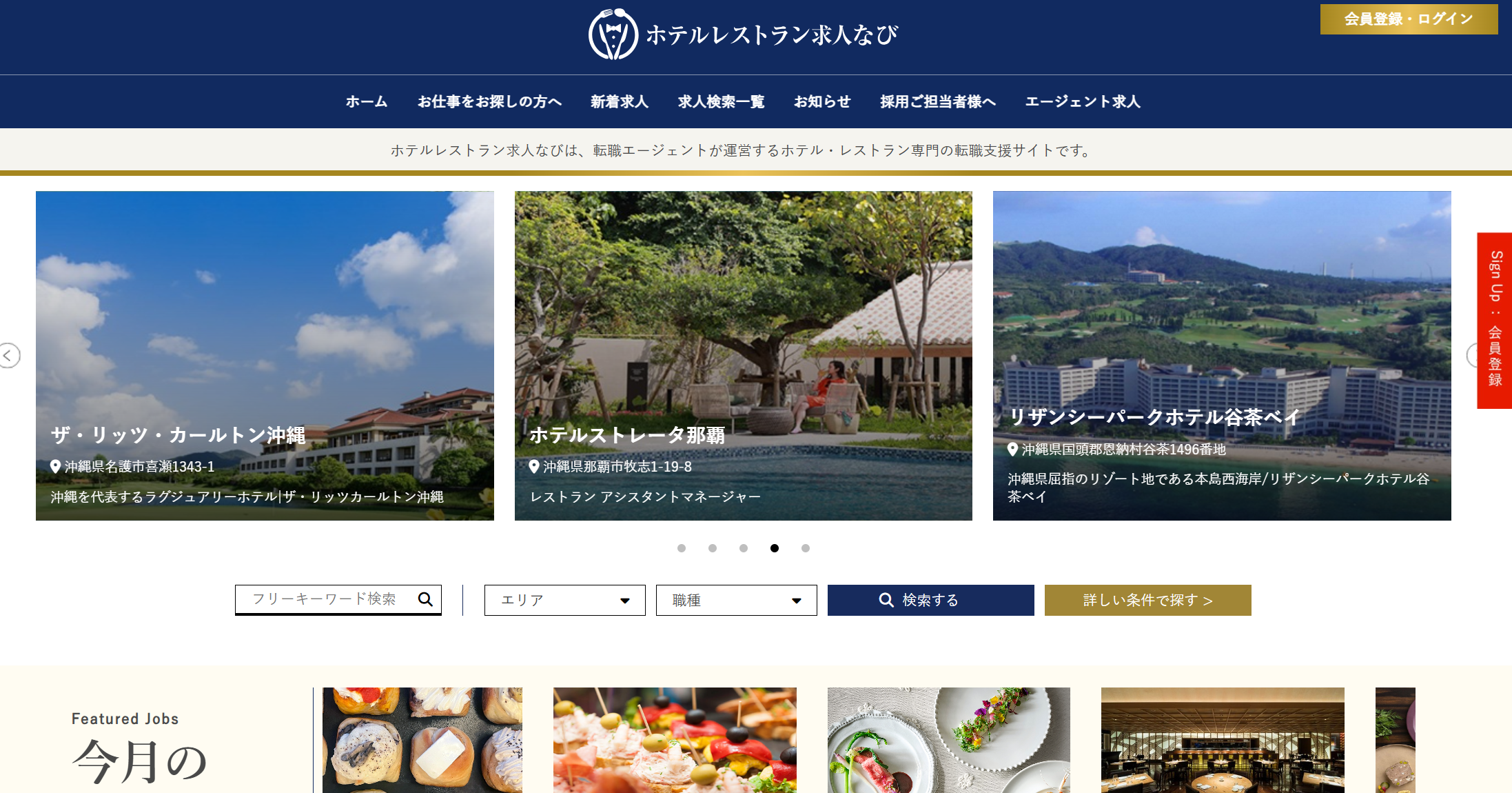Click next slide arrow on carousel
Screen dimensions: 1512x793
pyautogui.click(x=1473, y=356)
